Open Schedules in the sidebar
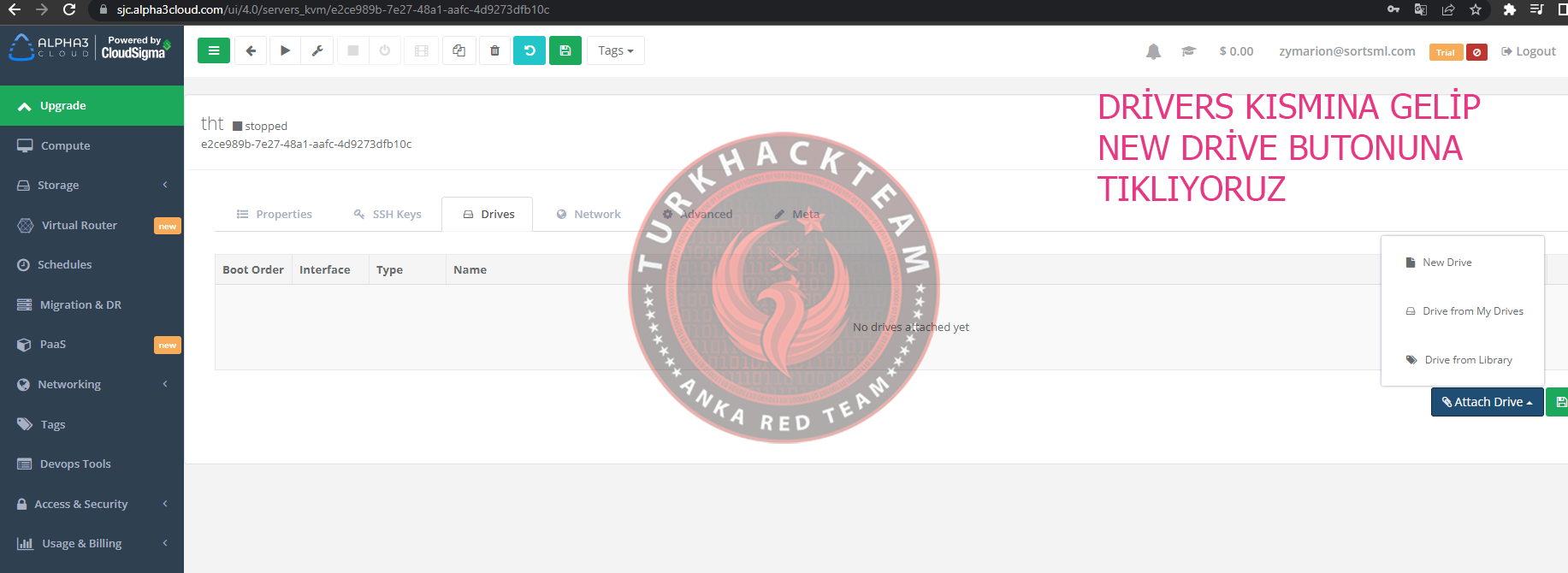 (92, 264)
